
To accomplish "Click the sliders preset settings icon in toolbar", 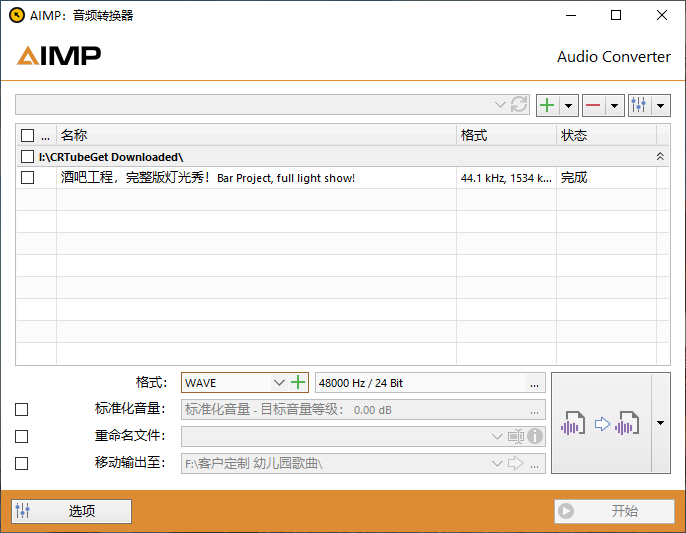I will point(639,105).
